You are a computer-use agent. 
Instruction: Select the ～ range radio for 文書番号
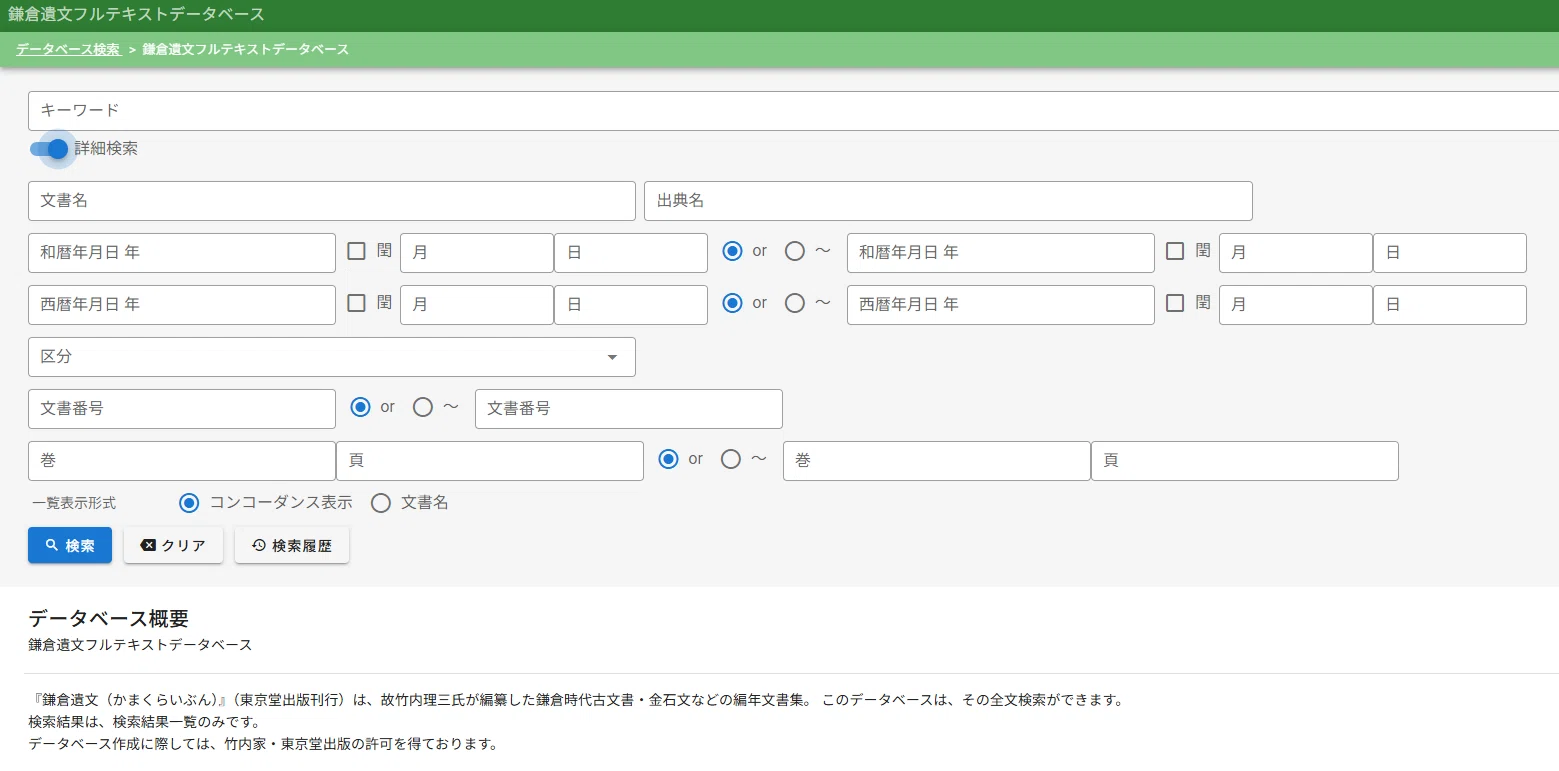coord(423,407)
